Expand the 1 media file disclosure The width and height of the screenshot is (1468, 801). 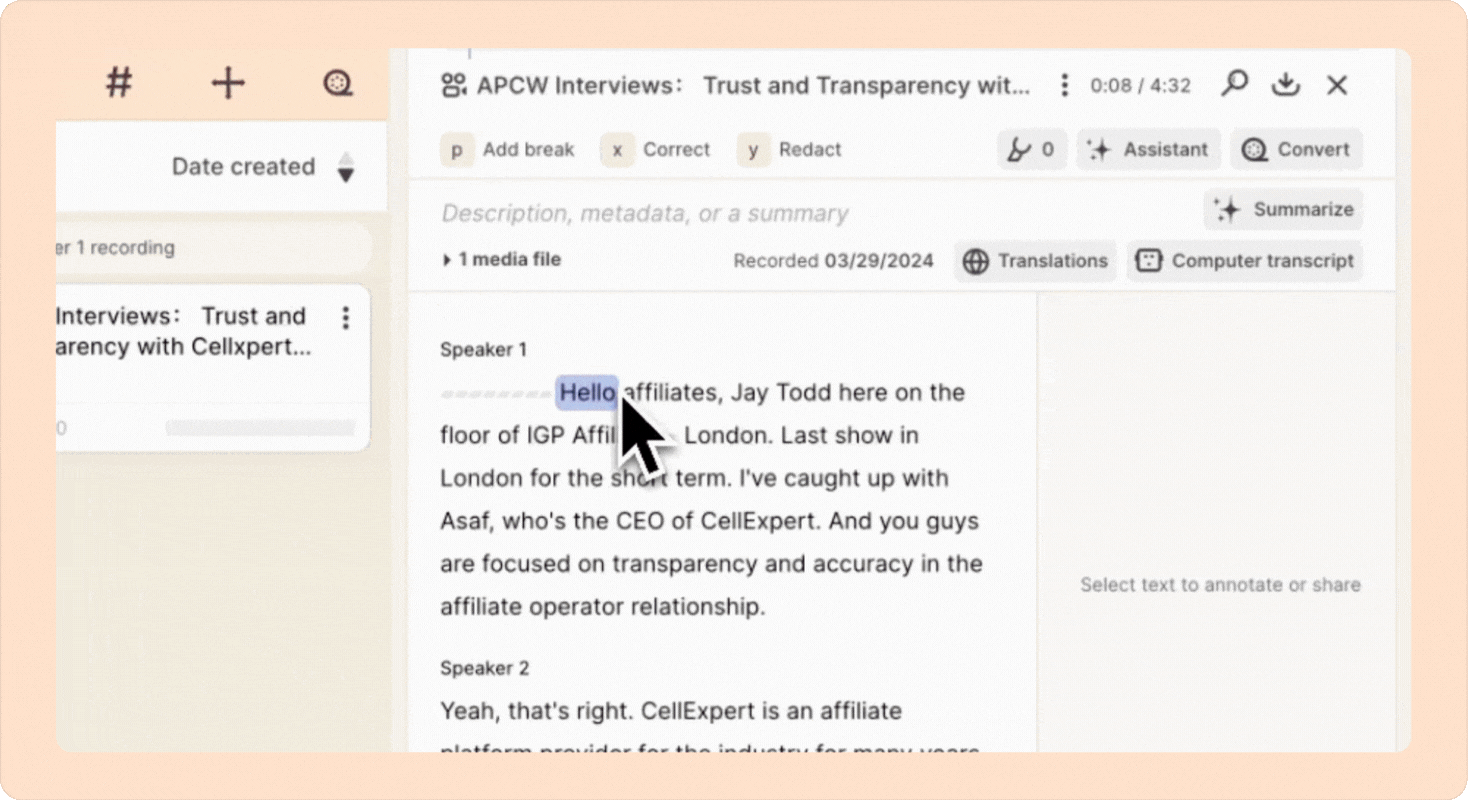click(x=502, y=260)
